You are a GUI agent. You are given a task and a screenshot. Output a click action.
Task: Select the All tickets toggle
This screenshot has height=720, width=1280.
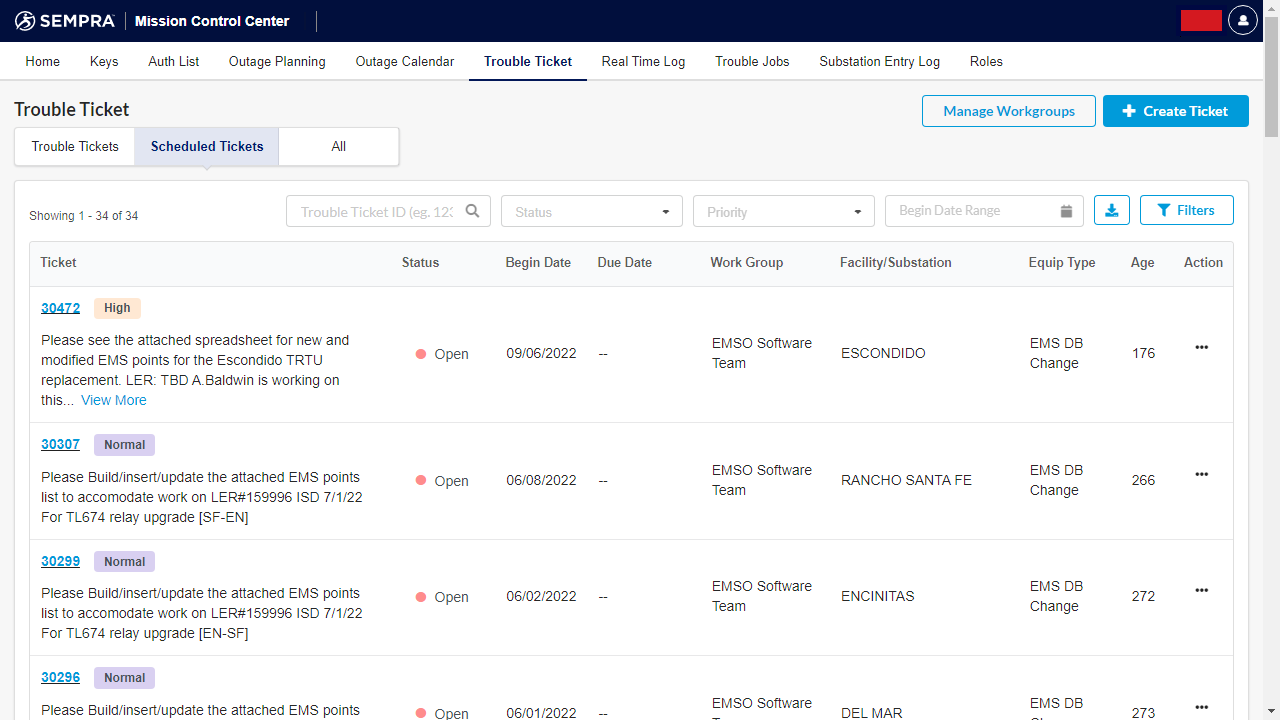point(338,146)
